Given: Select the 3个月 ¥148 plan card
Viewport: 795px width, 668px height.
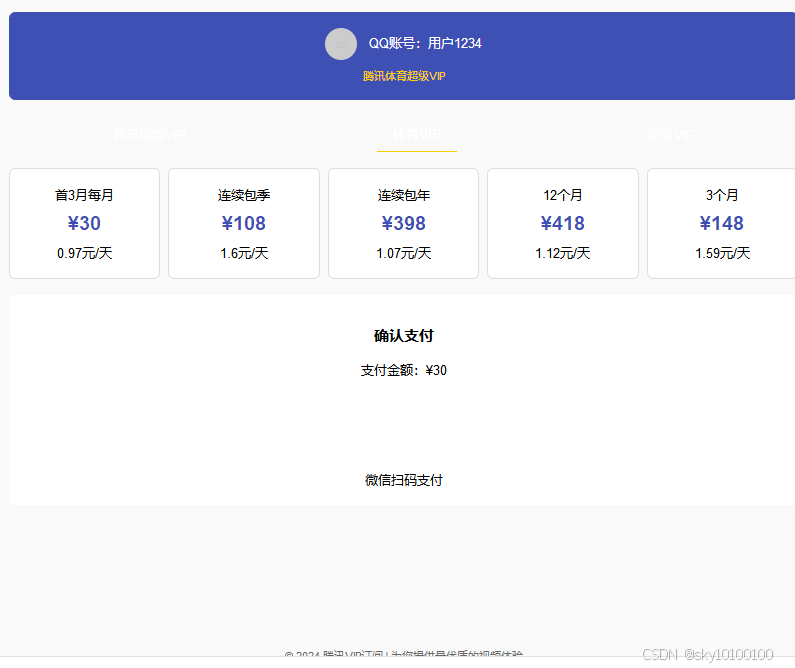Looking at the screenshot, I should (721, 224).
